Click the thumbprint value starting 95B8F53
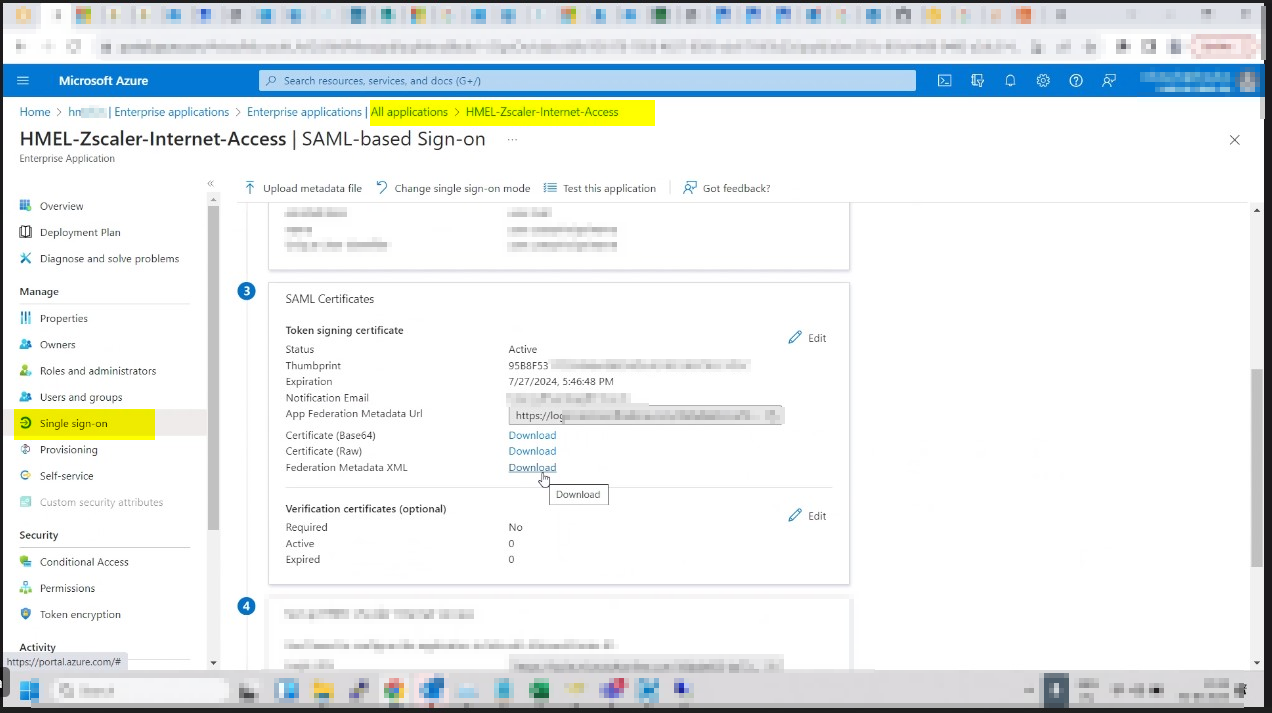The height and width of the screenshot is (713, 1272). (x=628, y=365)
